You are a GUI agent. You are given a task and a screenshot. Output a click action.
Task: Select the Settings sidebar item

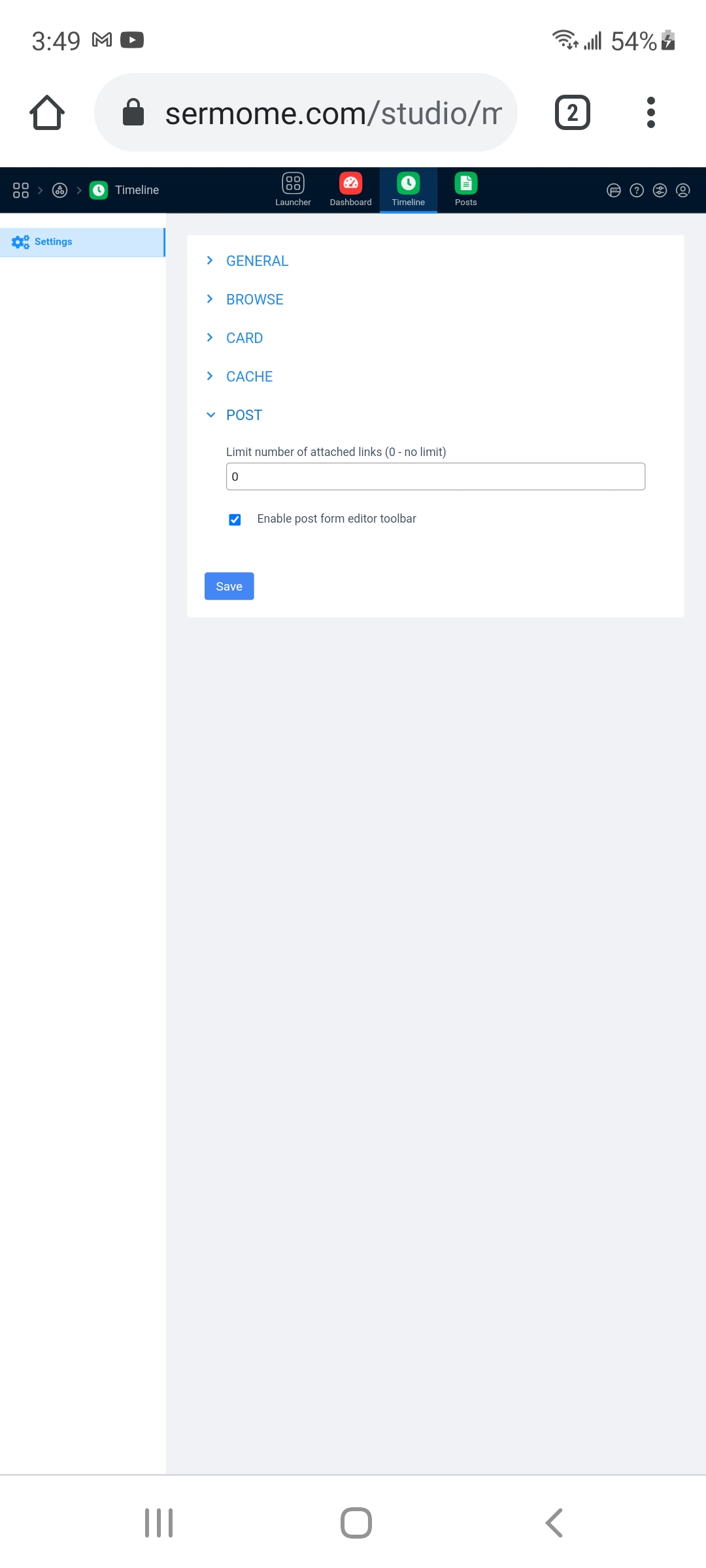[82, 242]
